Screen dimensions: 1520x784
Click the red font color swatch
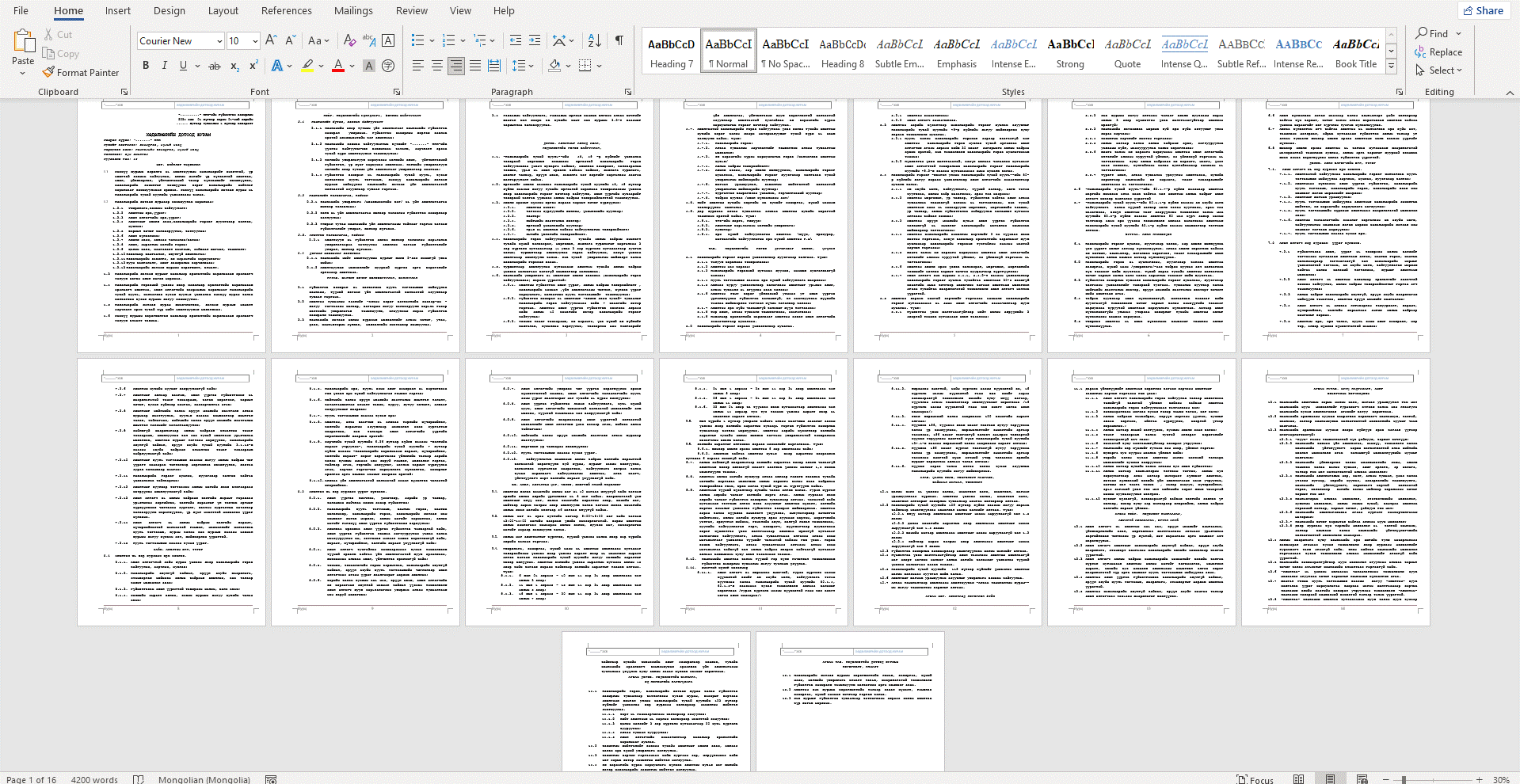337,66
